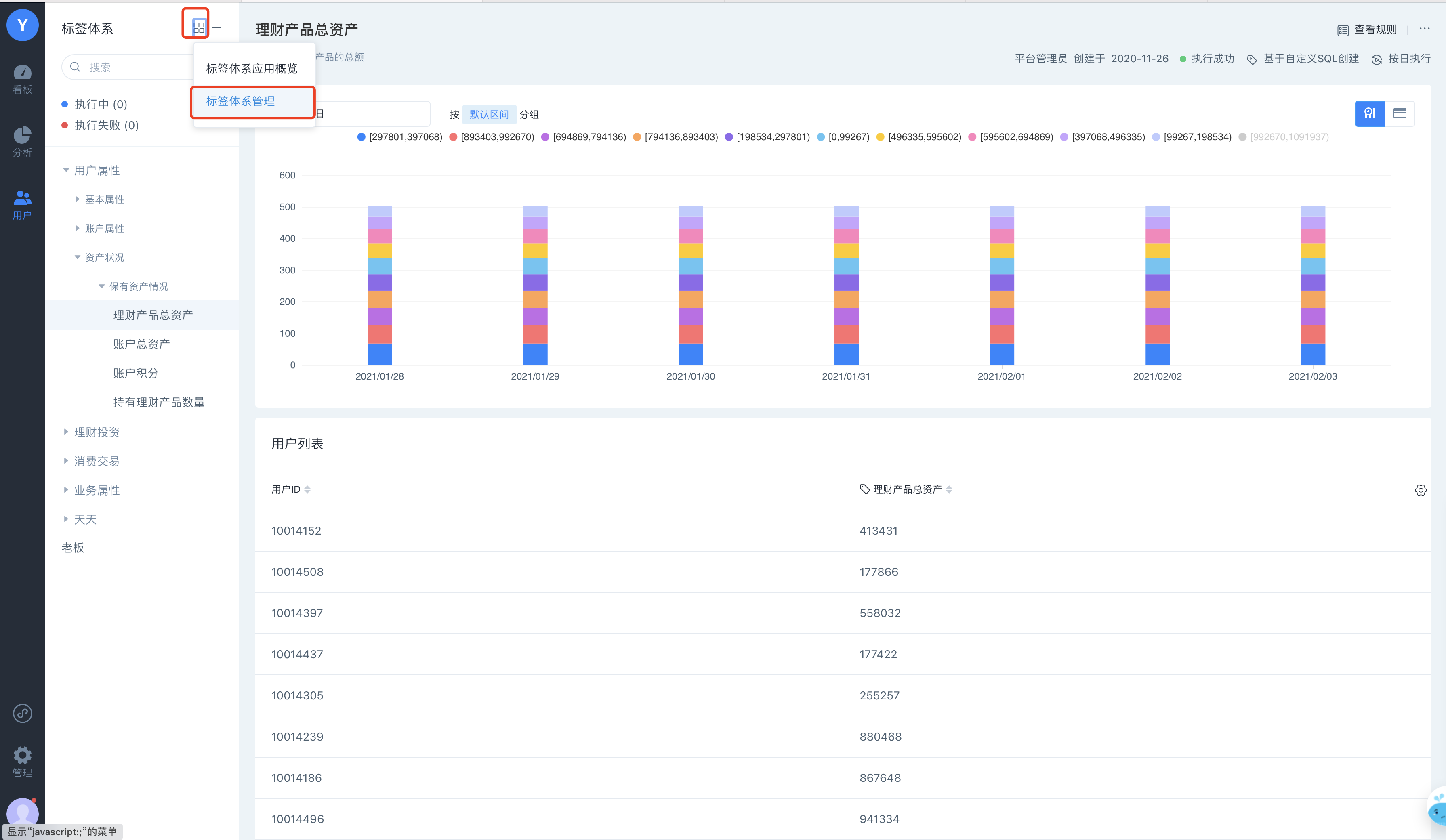This screenshot has height=840, width=1446.
Task: Click user ID 10014397
Action: point(296,613)
